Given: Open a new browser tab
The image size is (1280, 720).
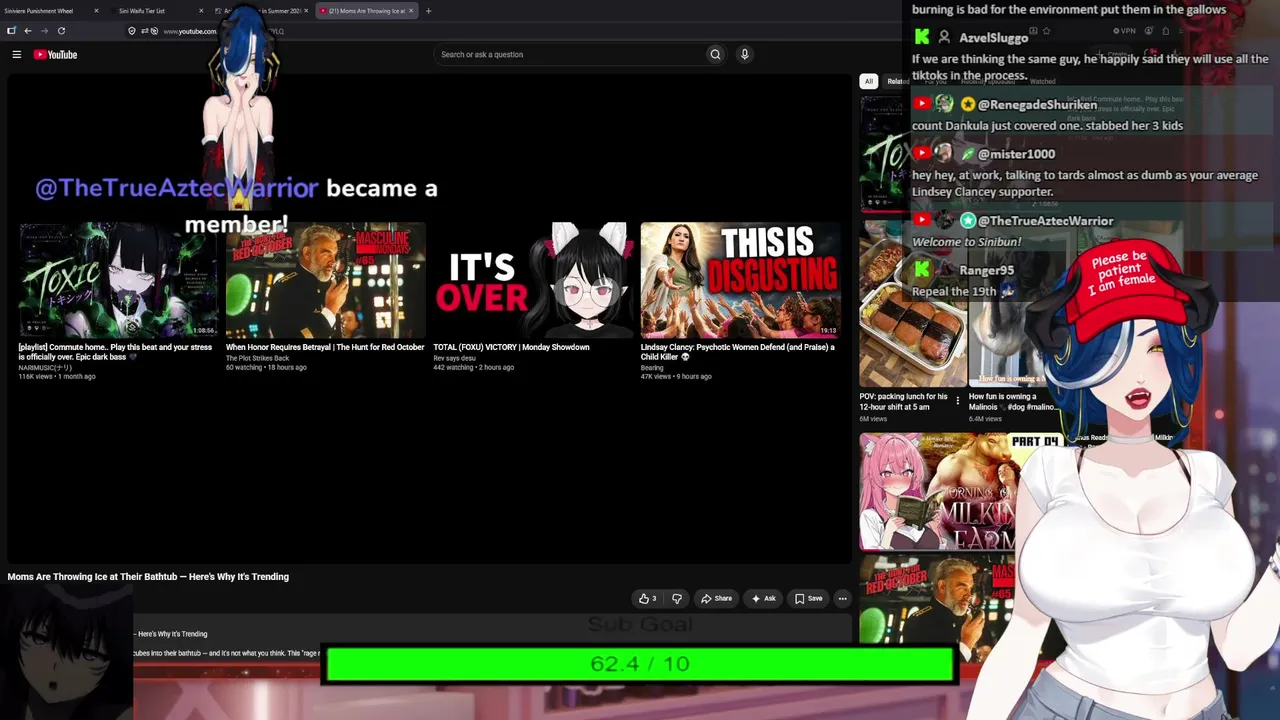Looking at the screenshot, I should click(x=428, y=11).
